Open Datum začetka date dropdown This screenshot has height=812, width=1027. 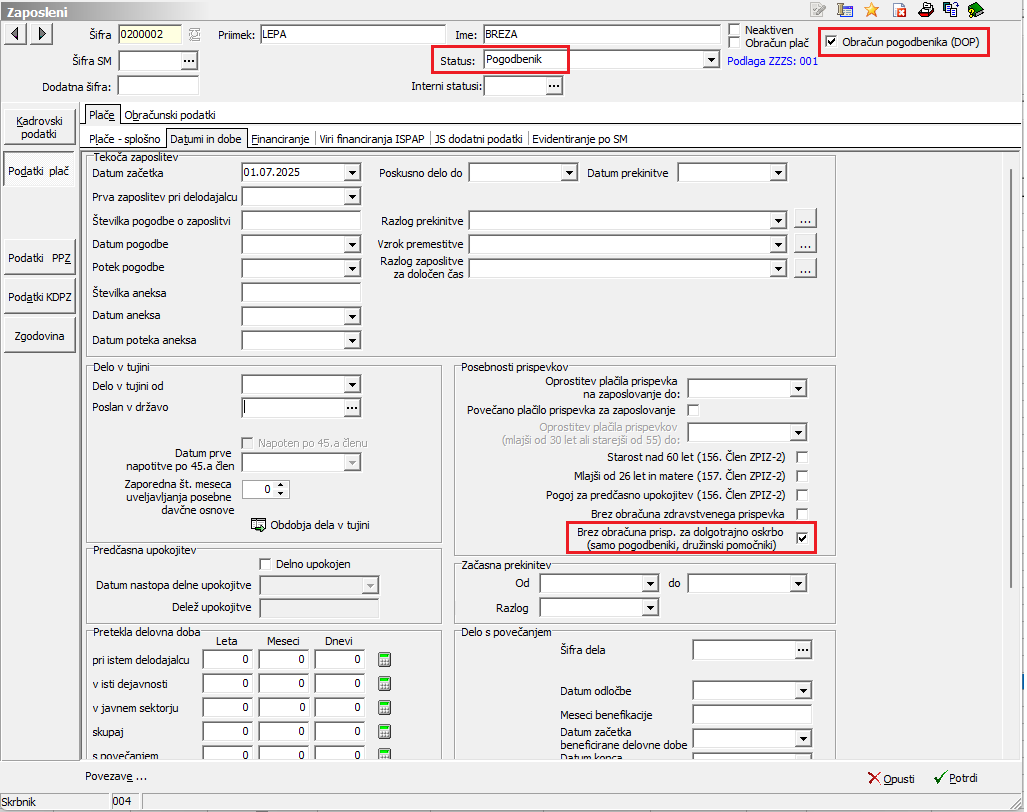(x=352, y=173)
